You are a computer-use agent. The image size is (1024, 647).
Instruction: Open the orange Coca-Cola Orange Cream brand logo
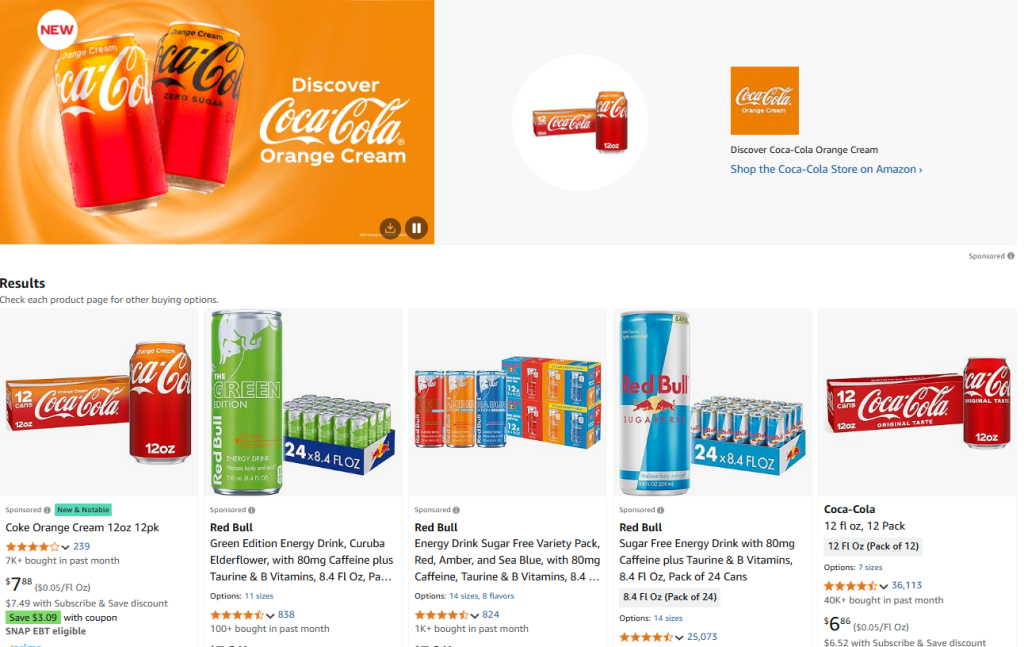pos(764,101)
